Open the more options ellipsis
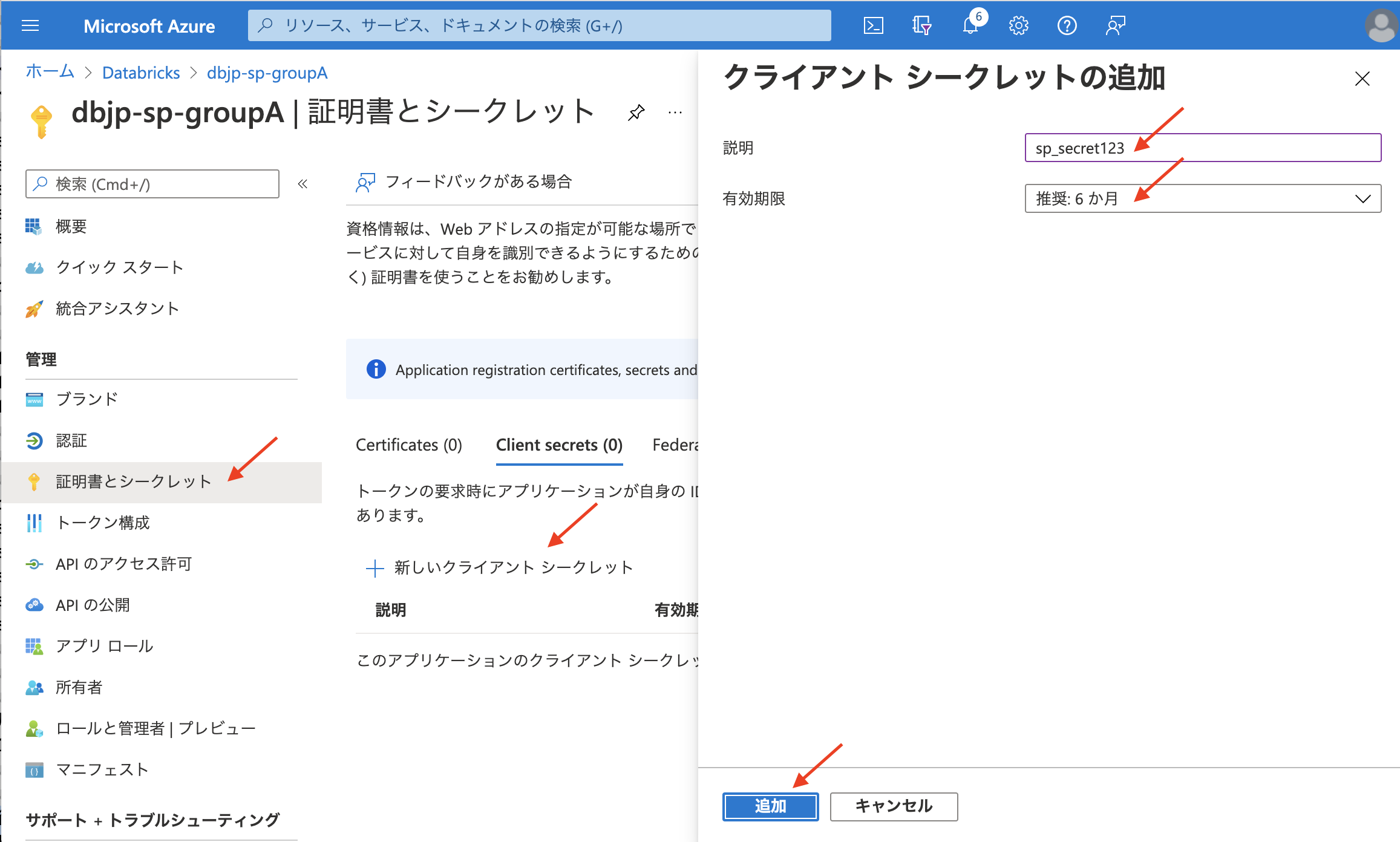This screenshot has width=1400, height=842. coord(675,113)
